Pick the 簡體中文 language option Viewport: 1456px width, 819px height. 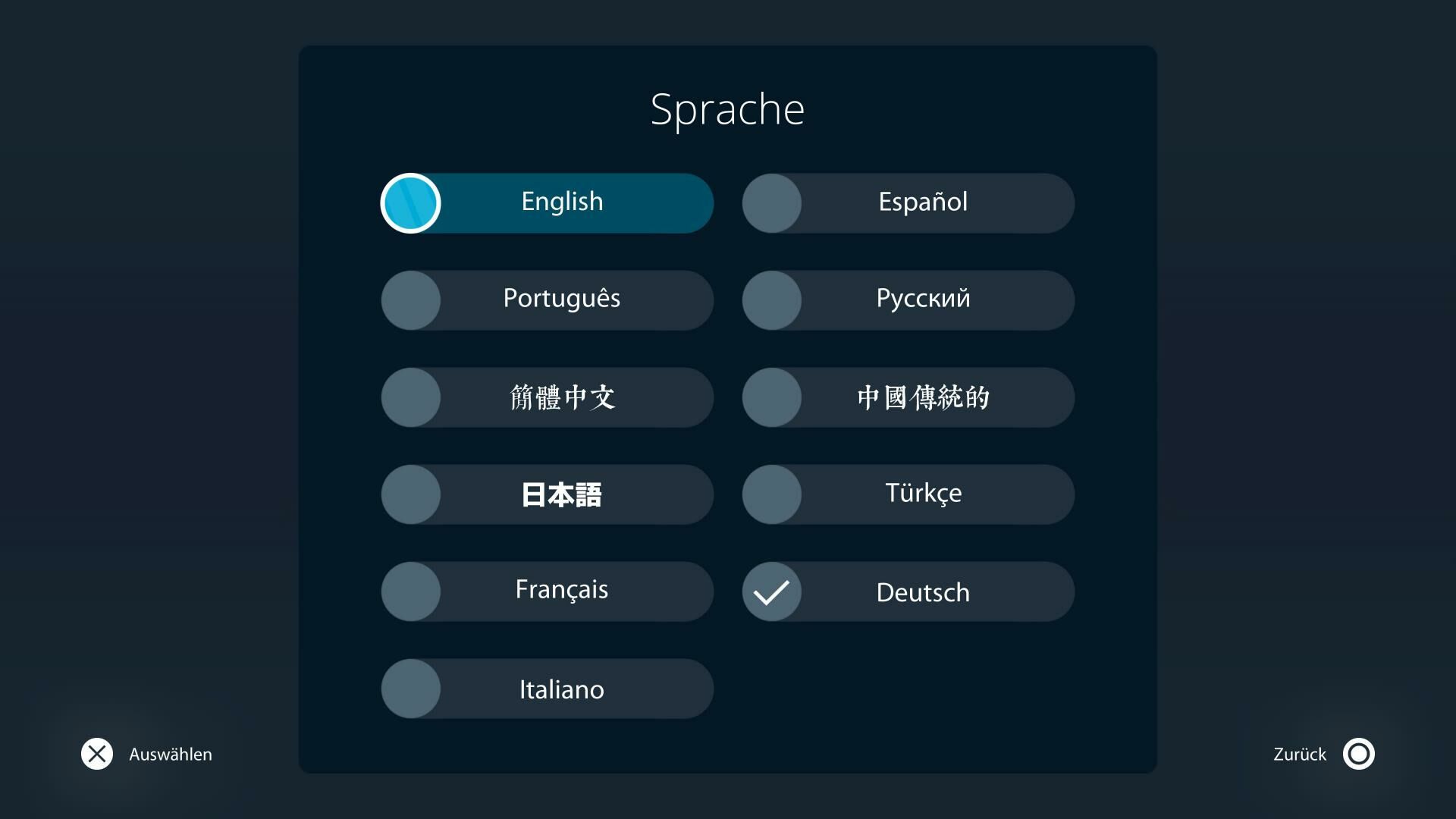click(547, 397)
